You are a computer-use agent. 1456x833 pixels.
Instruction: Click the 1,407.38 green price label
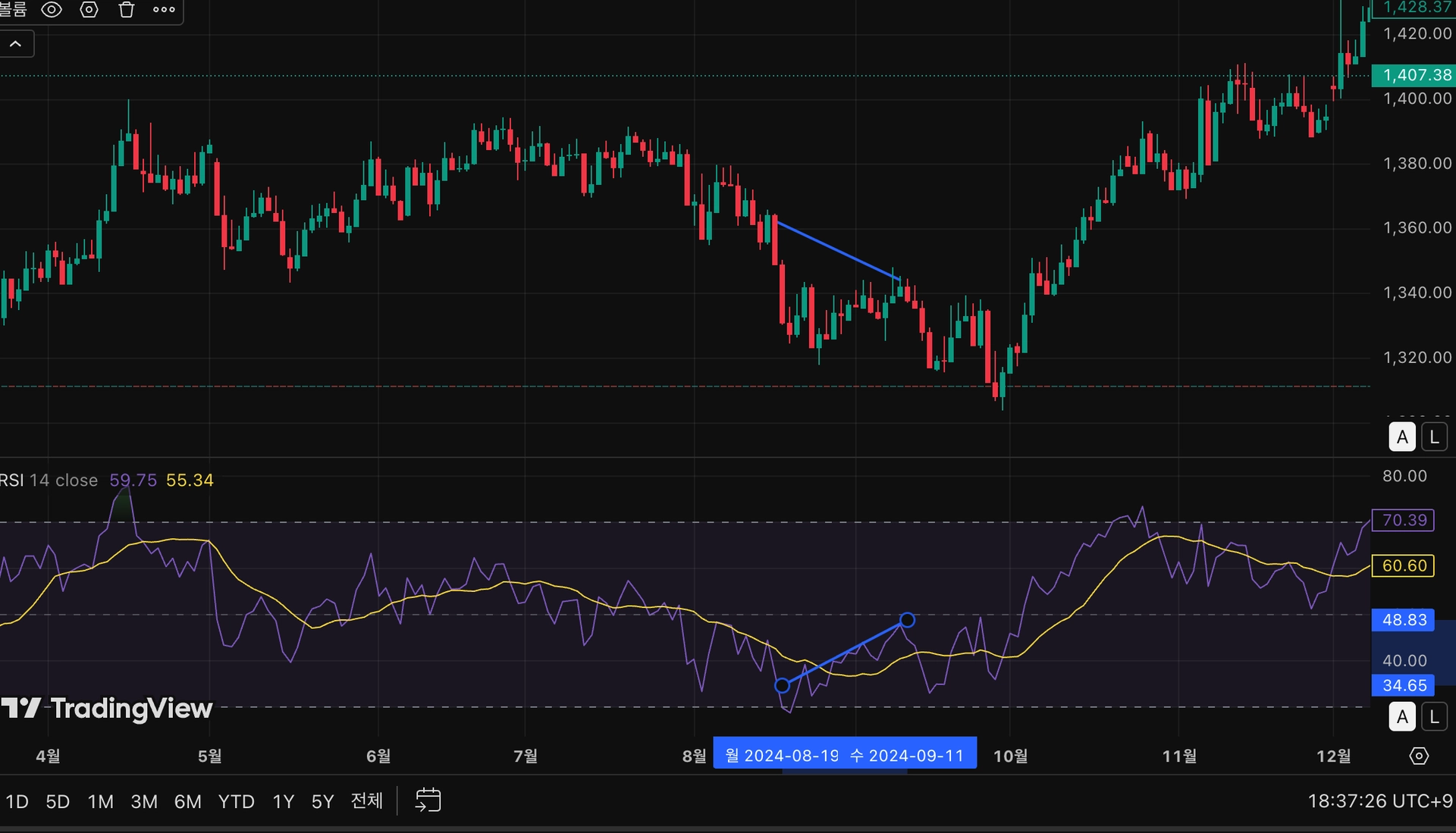click(x=1415, y=75)
